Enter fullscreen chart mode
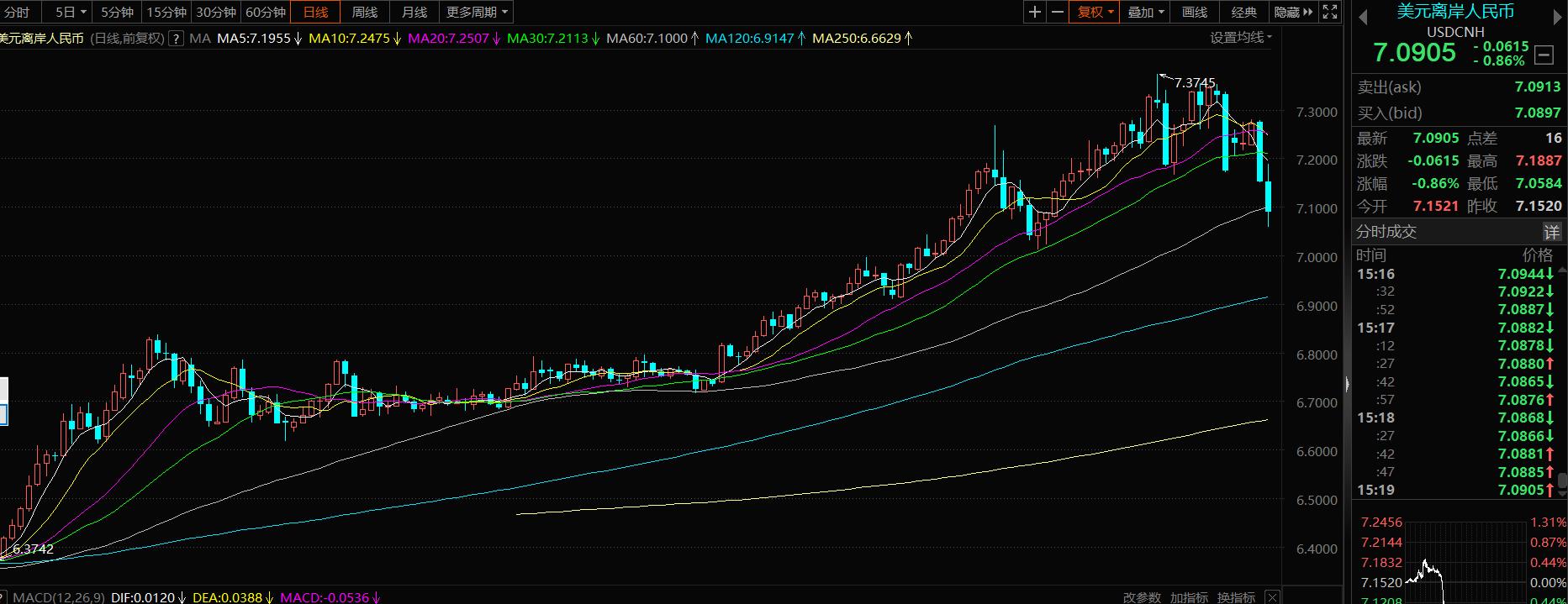The image size is (1568, 604). pos(1330,12)
